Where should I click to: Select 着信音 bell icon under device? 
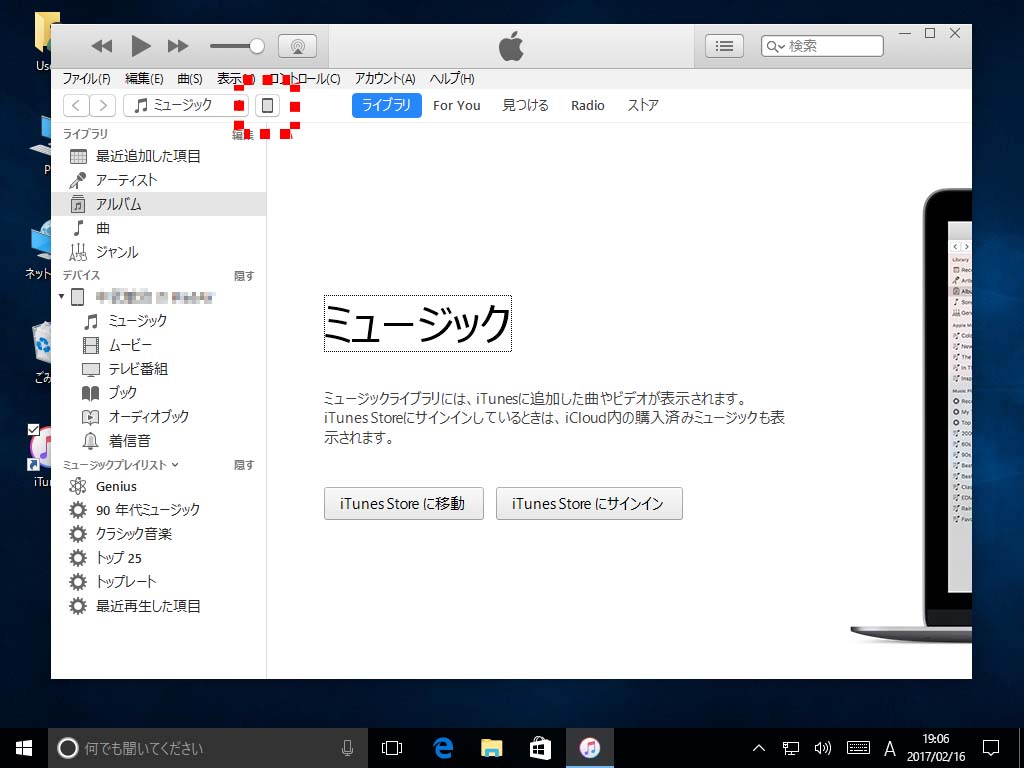90,441
